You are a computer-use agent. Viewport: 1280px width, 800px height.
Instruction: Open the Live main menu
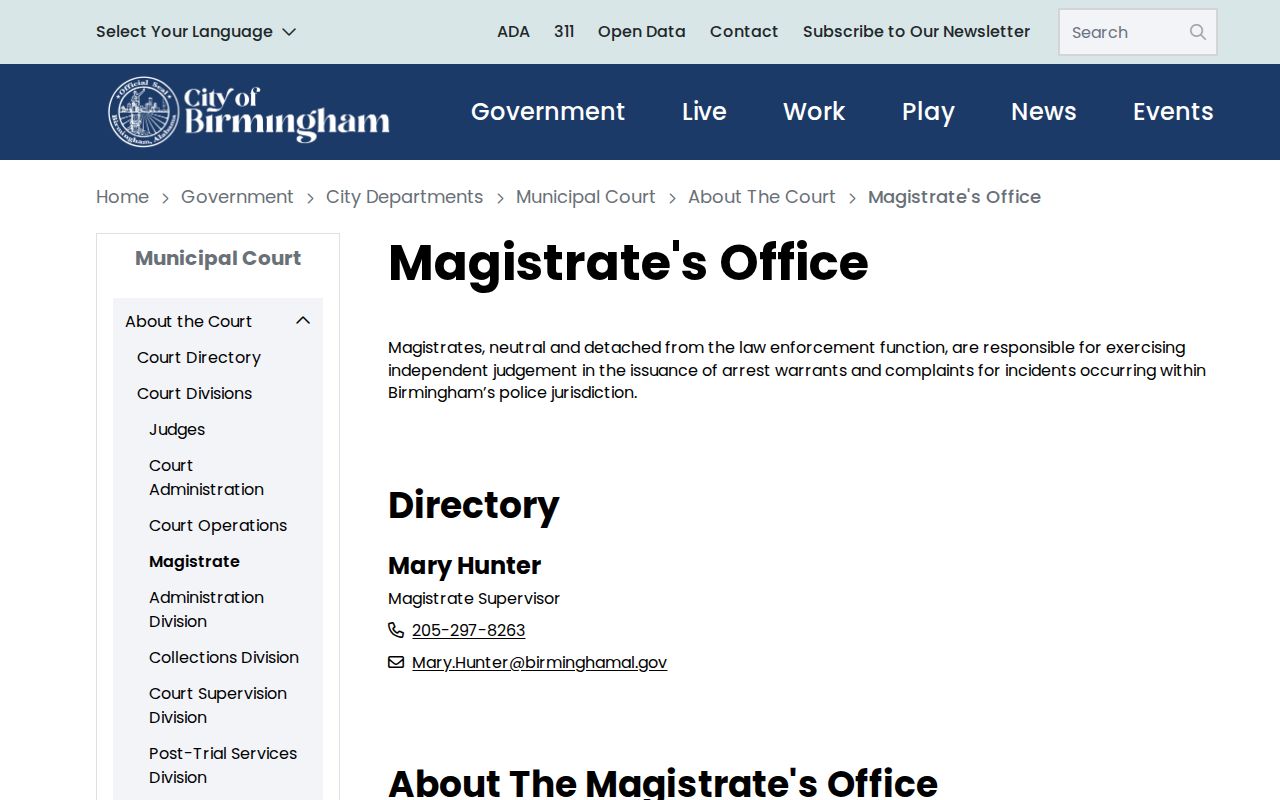pos(704,111)
